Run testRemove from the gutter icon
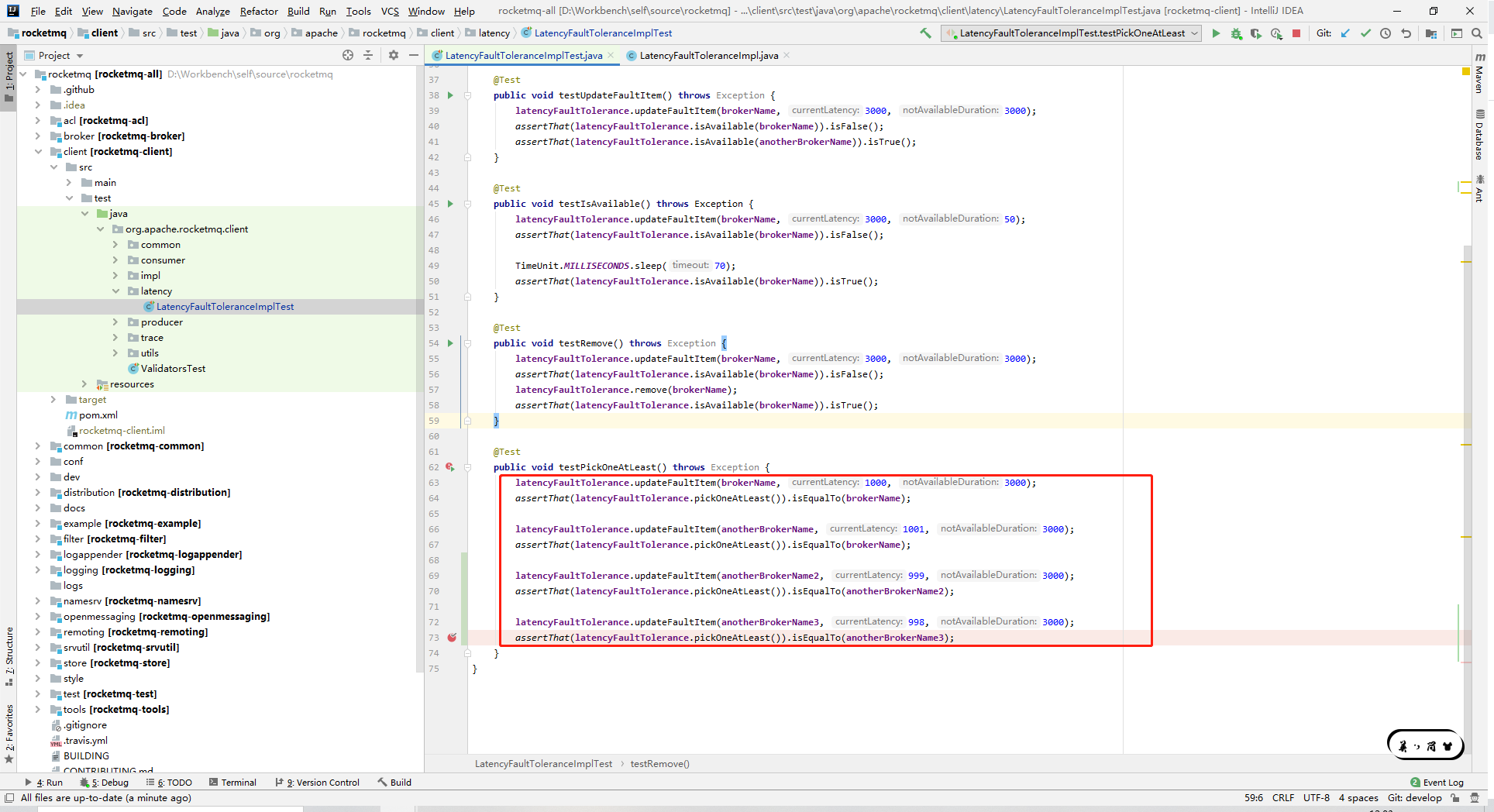1494x812 pixels. click(450, 343)
